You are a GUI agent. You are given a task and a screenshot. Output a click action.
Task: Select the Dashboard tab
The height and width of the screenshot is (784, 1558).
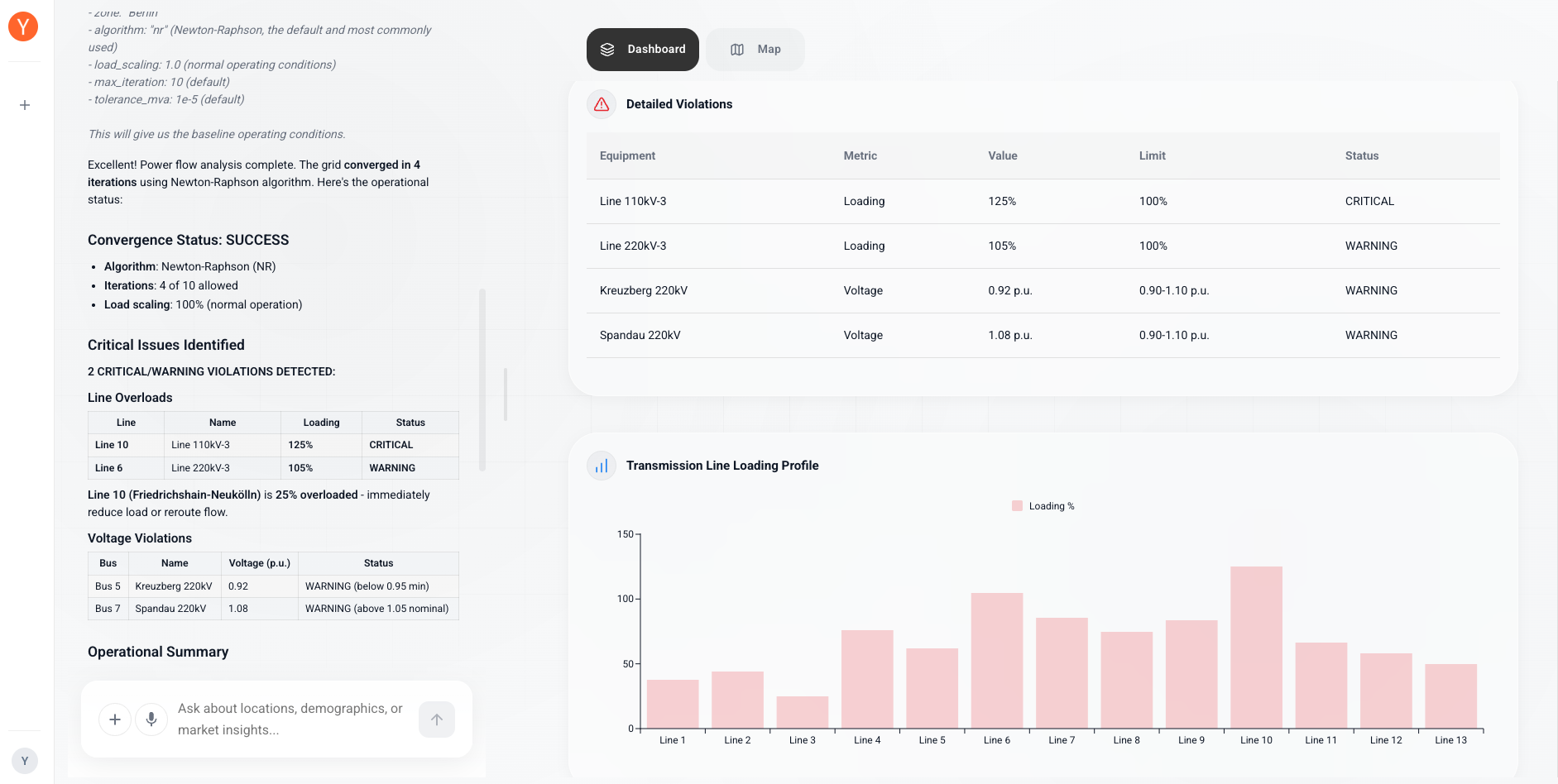click(643, 50)
